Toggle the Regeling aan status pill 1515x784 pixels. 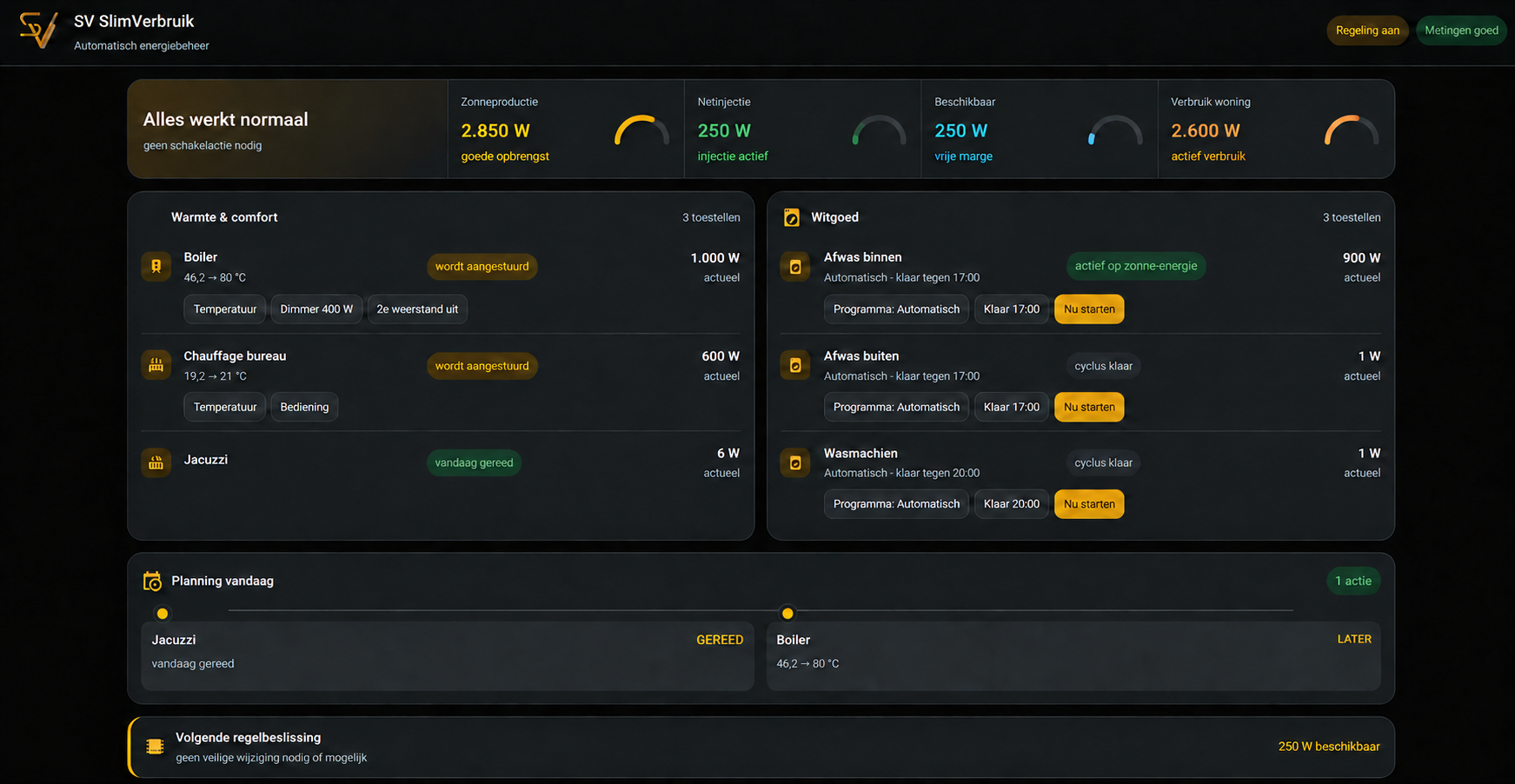1367,30
